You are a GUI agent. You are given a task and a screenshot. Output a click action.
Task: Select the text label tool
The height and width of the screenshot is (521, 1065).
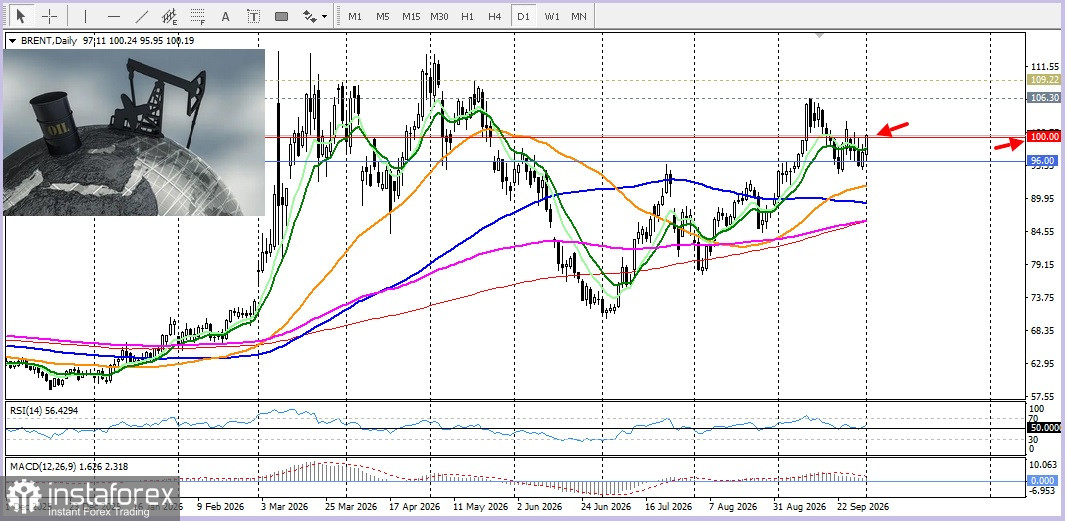pyautogui.click(x=253, y=16)
